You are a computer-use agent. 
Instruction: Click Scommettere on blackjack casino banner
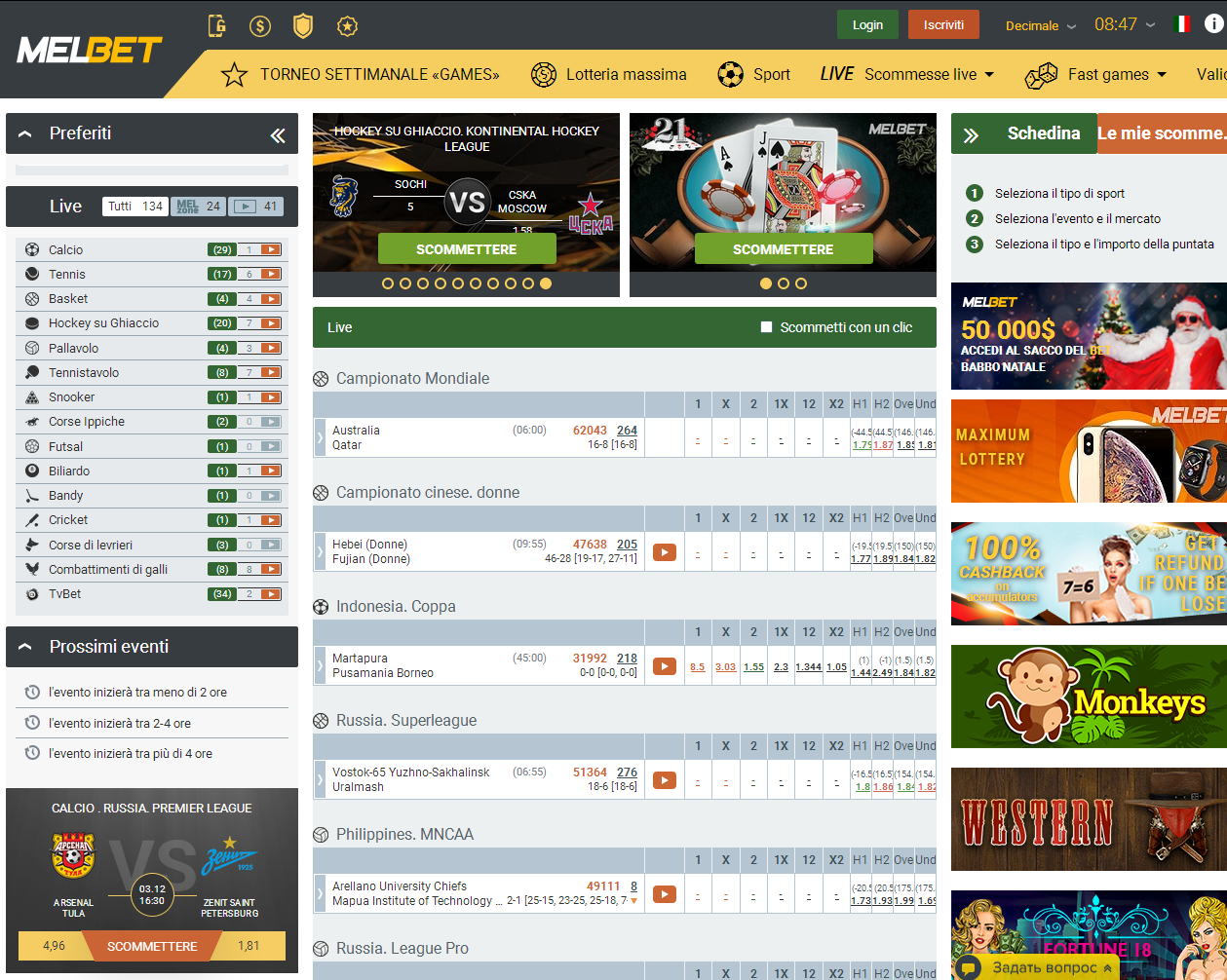pos(784,249)
